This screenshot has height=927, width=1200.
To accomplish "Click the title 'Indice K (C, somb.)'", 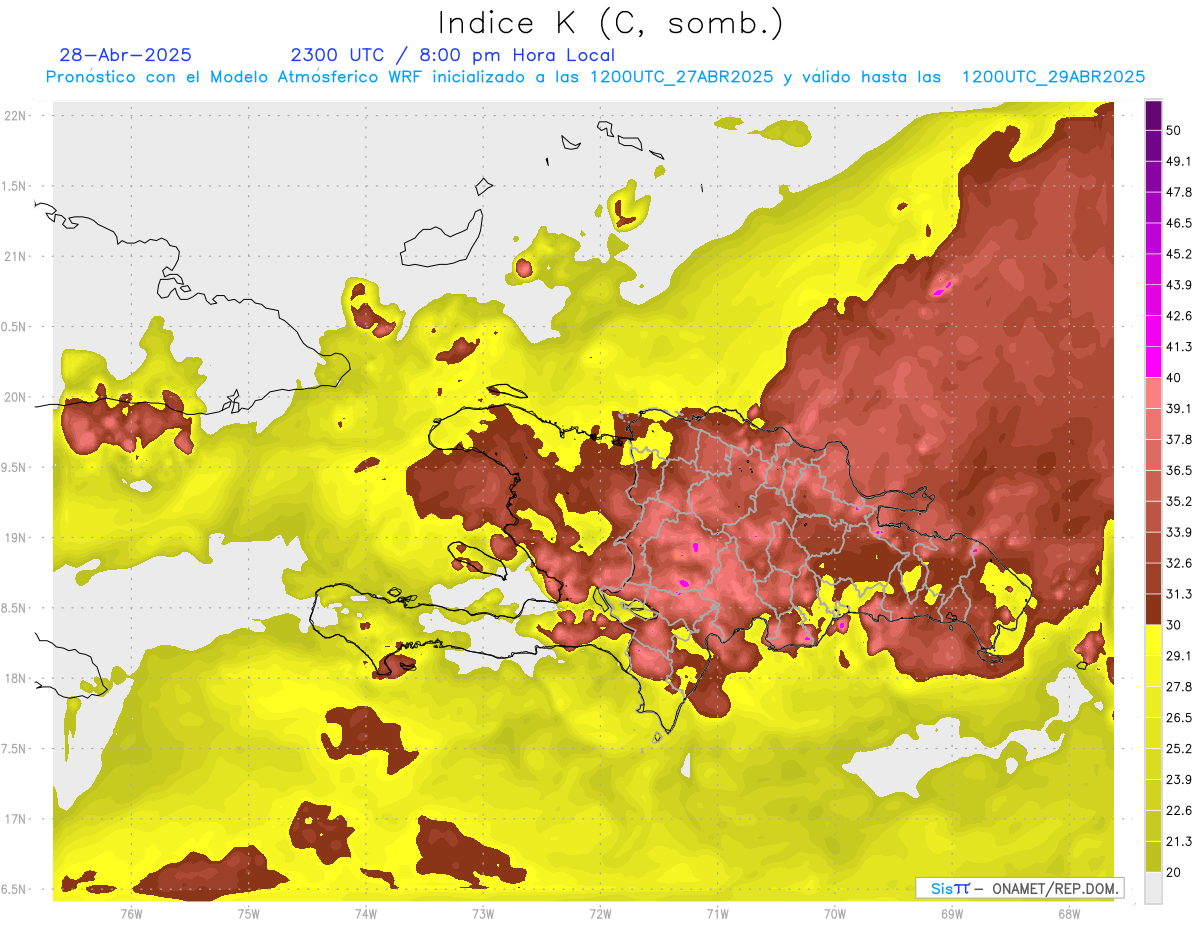I will click(610, 23).
